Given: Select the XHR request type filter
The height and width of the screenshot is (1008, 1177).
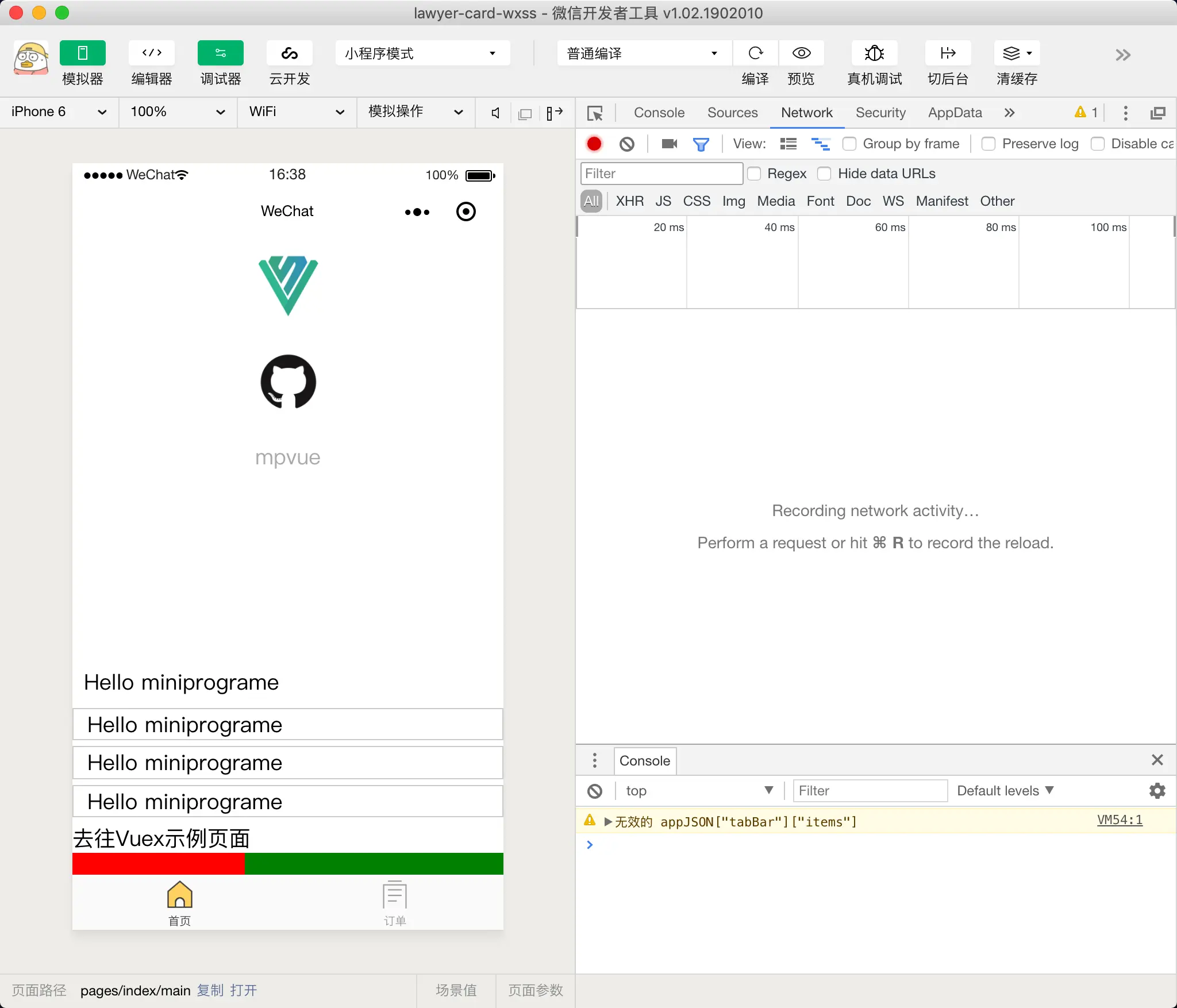Looking at the screenshot, I should 629,201.
